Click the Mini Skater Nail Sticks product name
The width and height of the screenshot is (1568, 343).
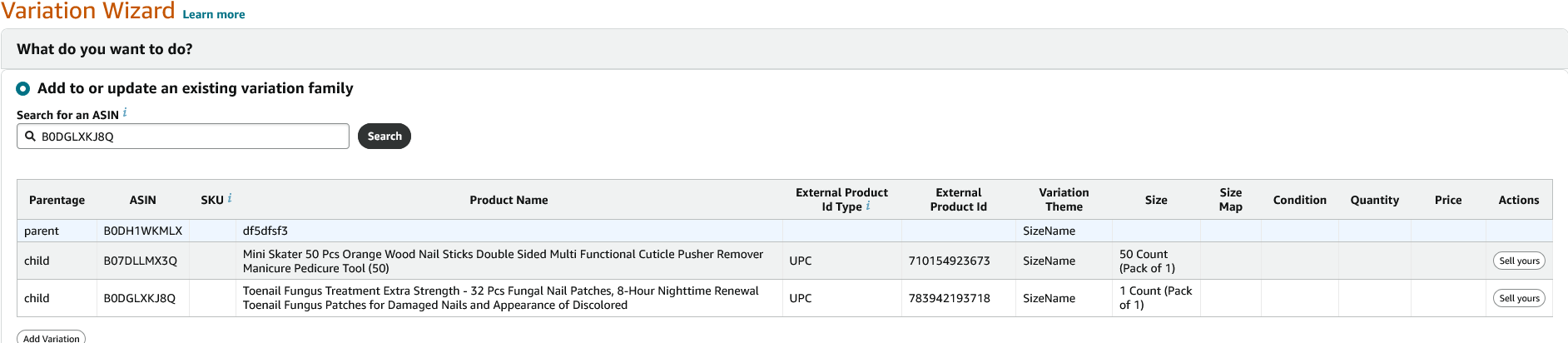pyautogui.click(x=503, y=261)
